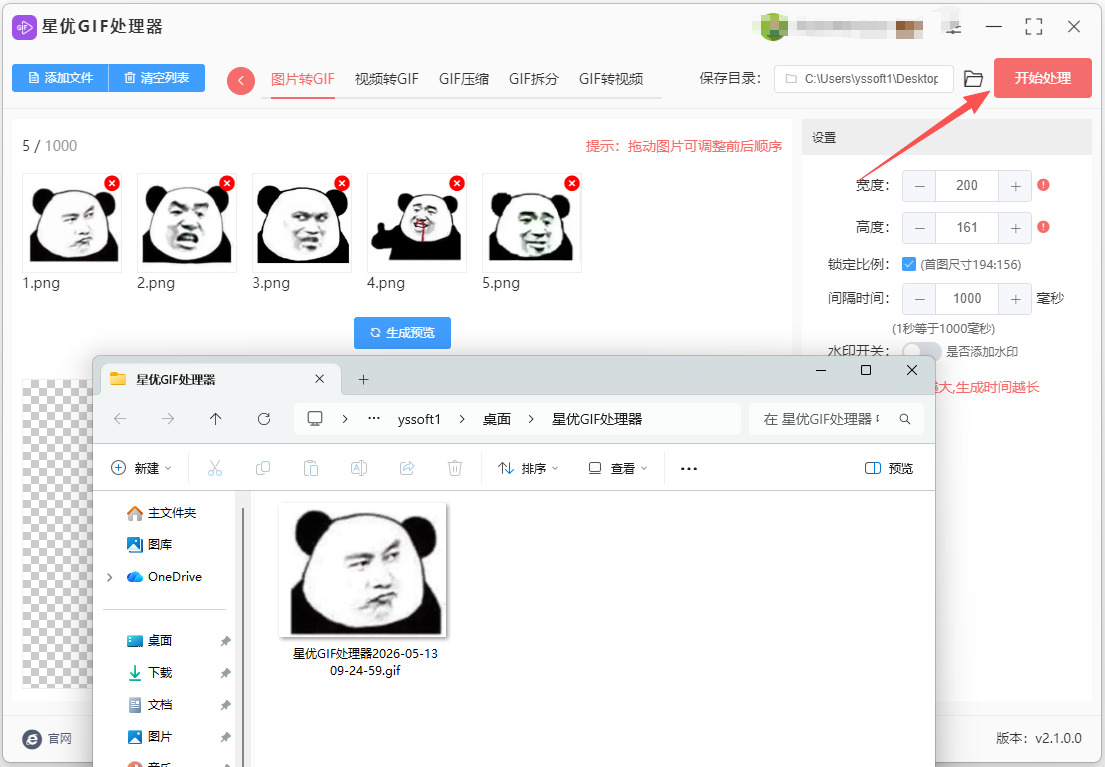Decrease 间隔时间 with the minus button

pos(919,299)
